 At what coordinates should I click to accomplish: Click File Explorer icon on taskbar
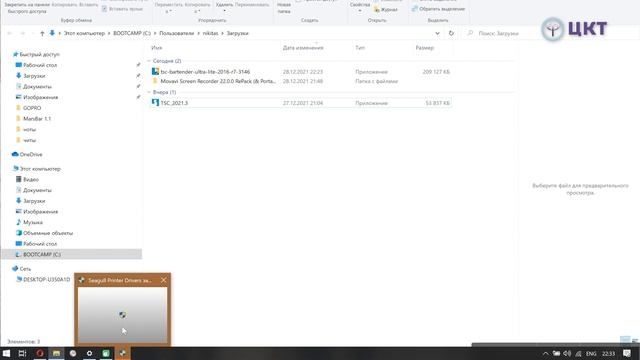56,353
